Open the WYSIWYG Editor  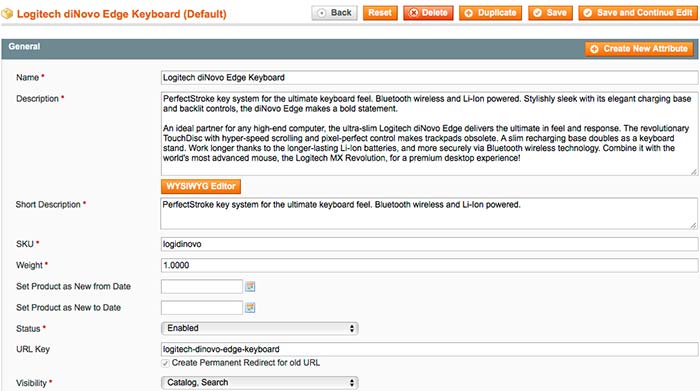[x=201, y=187]
